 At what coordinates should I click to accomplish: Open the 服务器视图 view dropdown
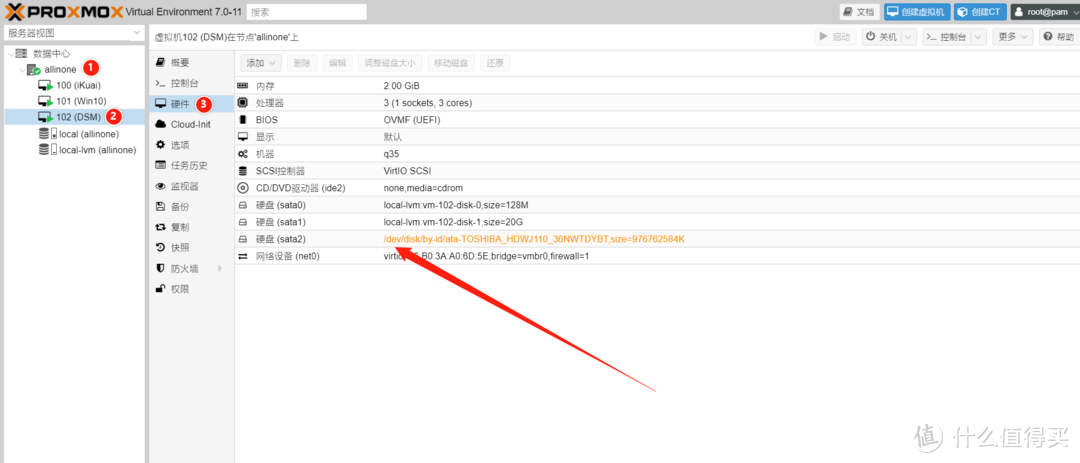[73, 33]
